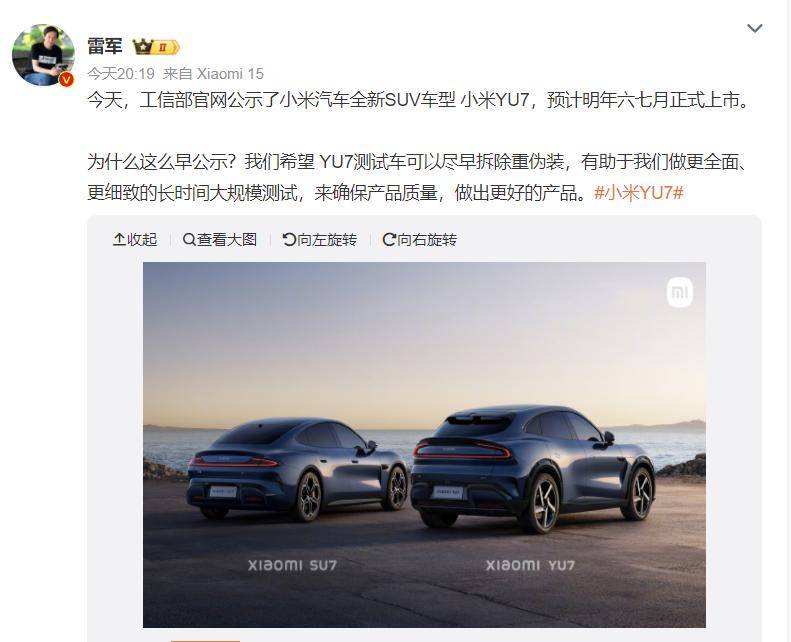Rotate the image left with 向左旋转
This screenshot has width=791, height=642.
(x=320, y=240)
